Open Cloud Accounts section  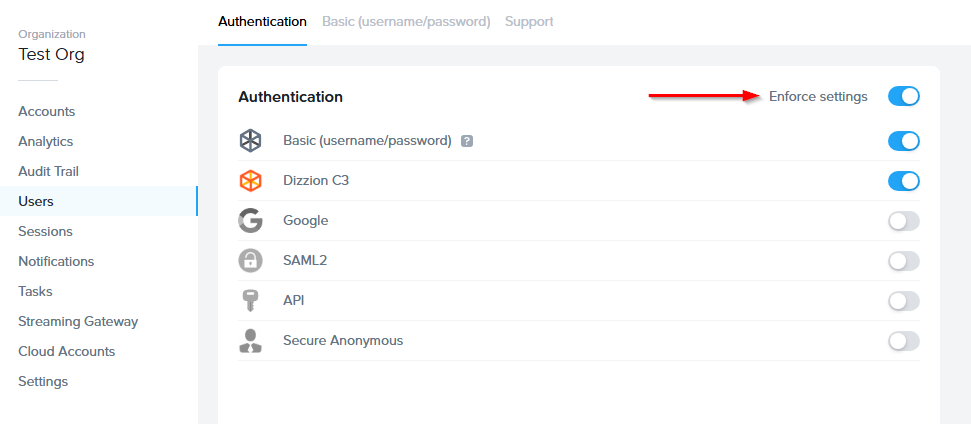pos(66,351)
